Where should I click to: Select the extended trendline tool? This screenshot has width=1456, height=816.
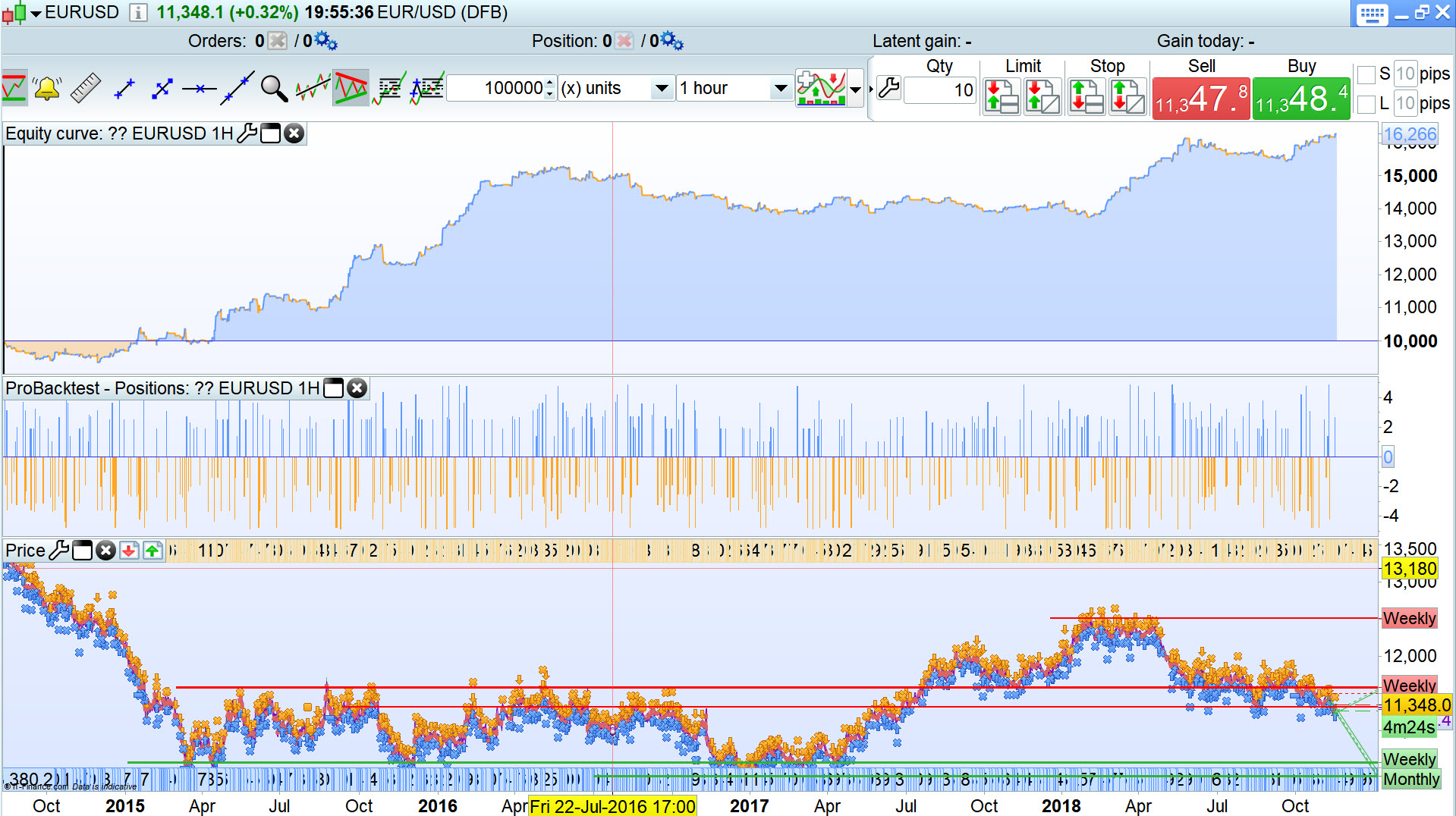pyautogui.click(x=237, y=88)
